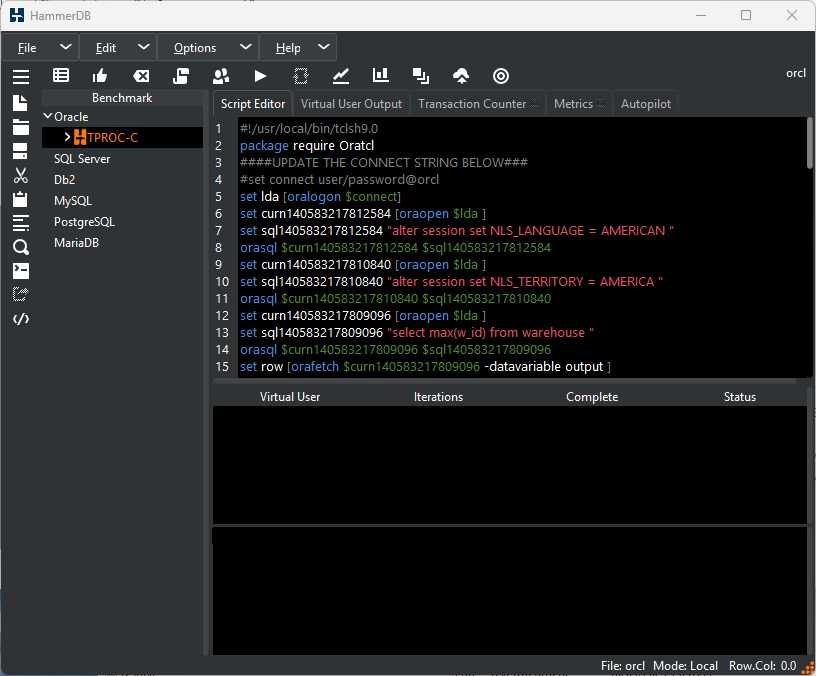Click line 2 'package require Oratcl'
The width and height of the screenshot is (816, 676).
(307, 146)
